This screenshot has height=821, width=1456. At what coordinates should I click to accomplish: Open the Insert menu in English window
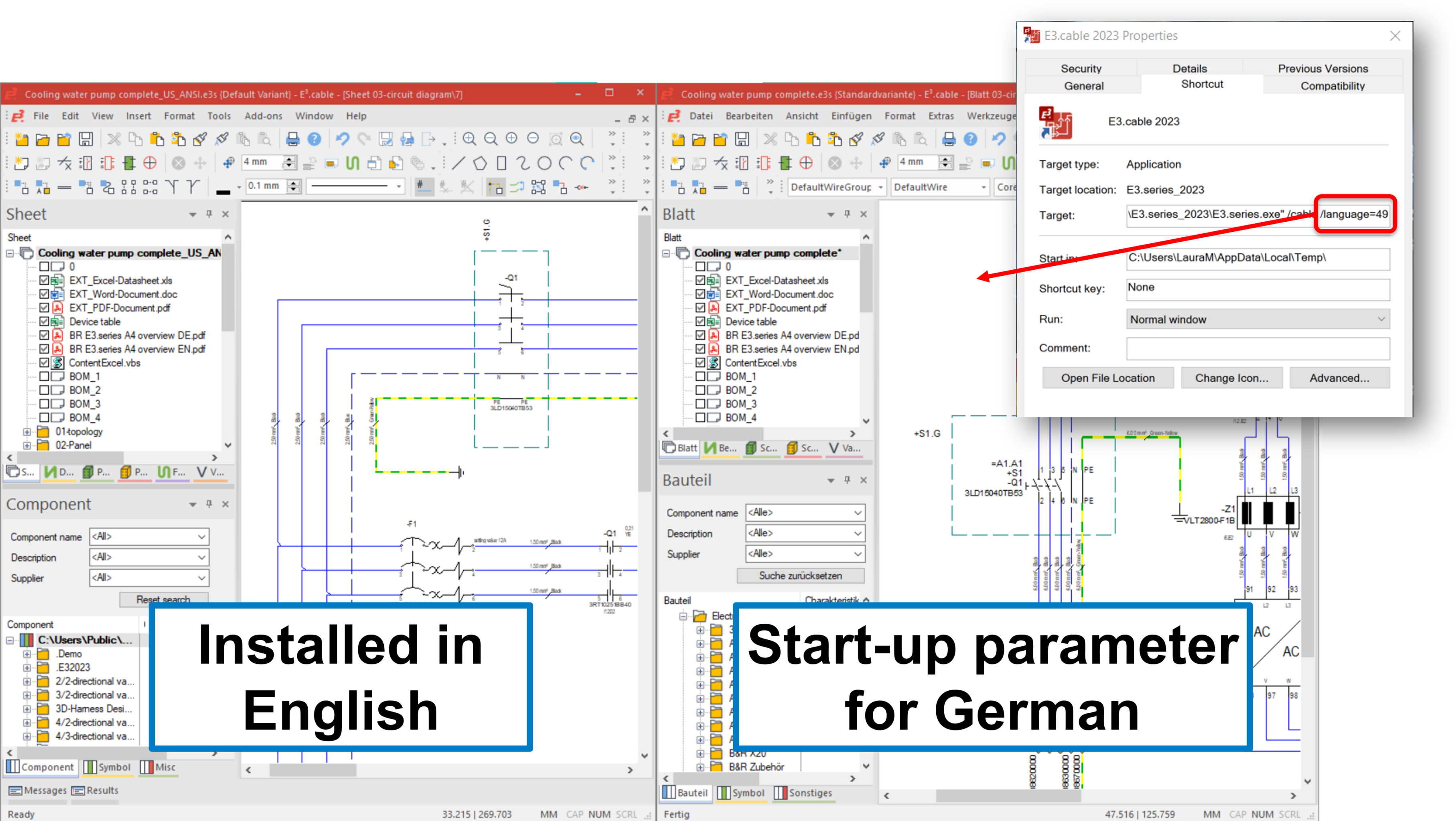coord(138,116)
